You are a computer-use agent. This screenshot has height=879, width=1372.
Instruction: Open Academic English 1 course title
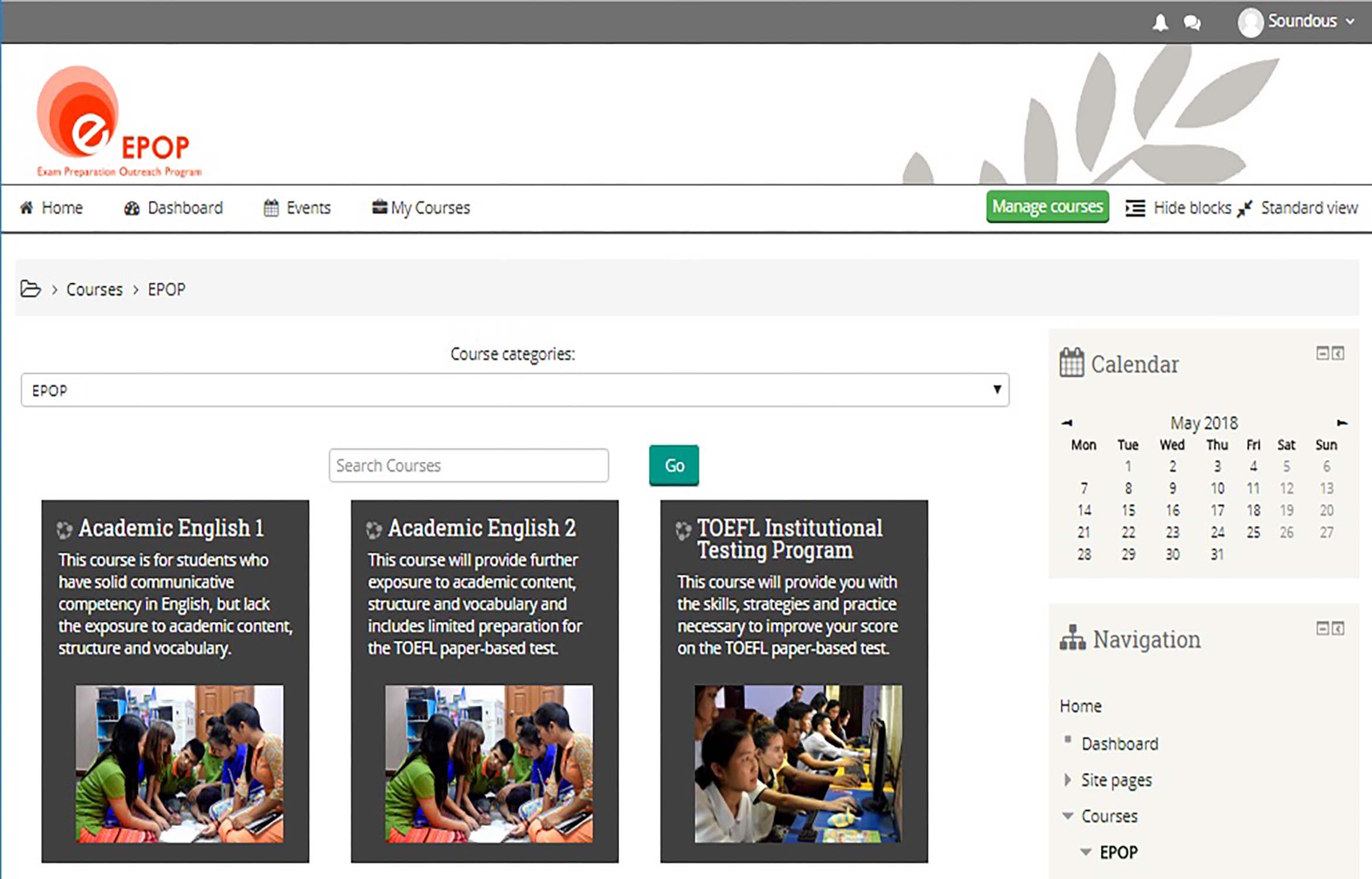click(171, 528)
